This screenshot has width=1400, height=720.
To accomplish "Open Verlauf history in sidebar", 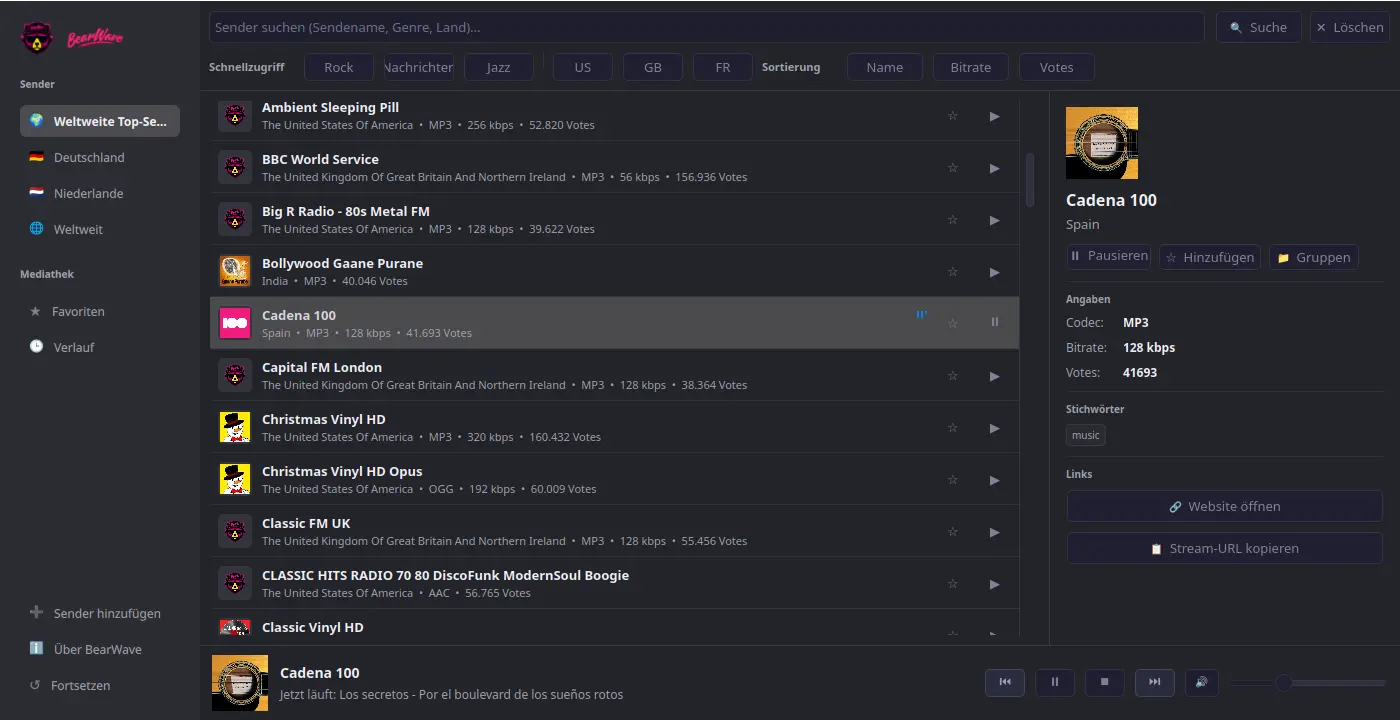I will 100,347.
